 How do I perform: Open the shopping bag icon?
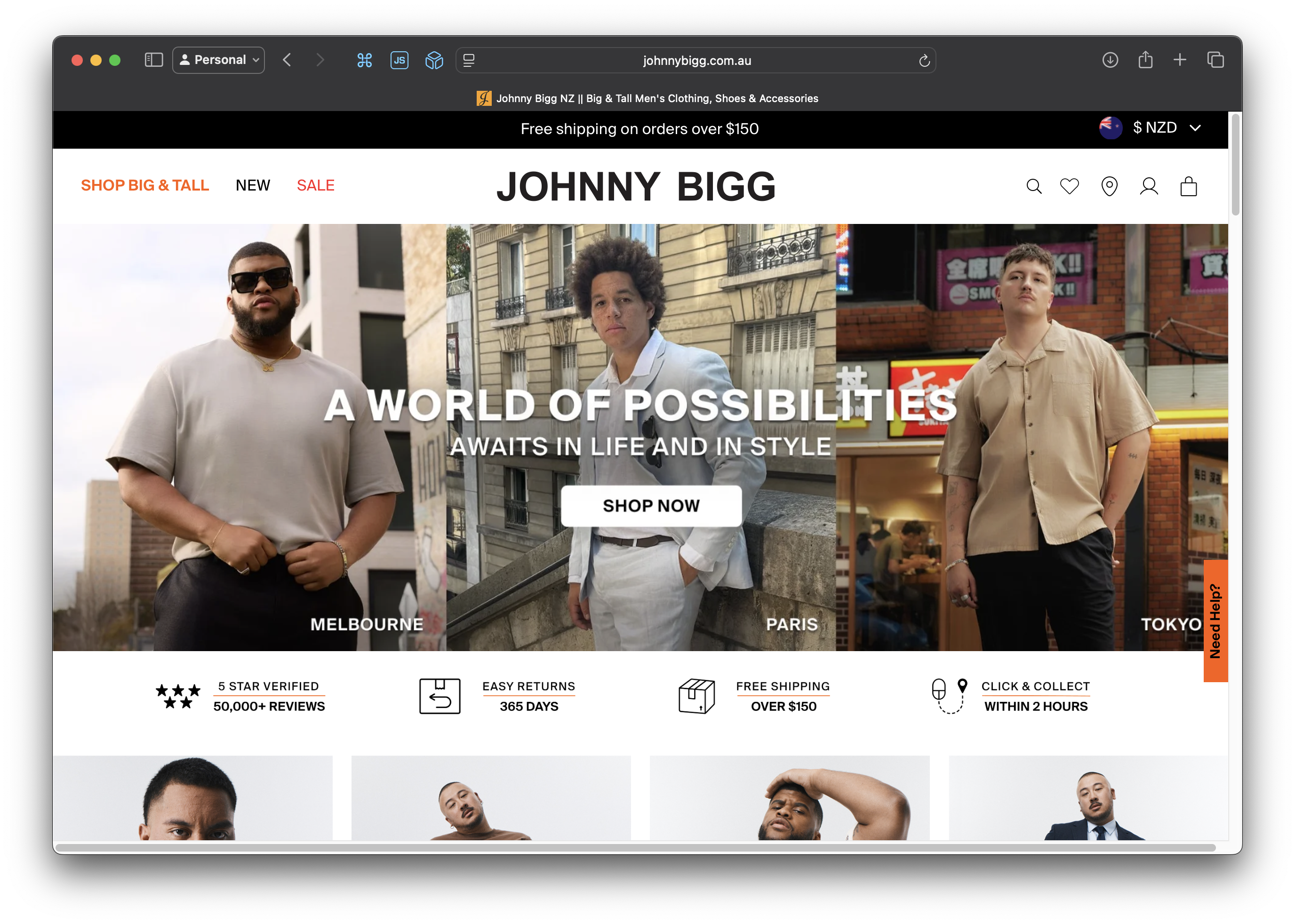tap(1189, 187)
